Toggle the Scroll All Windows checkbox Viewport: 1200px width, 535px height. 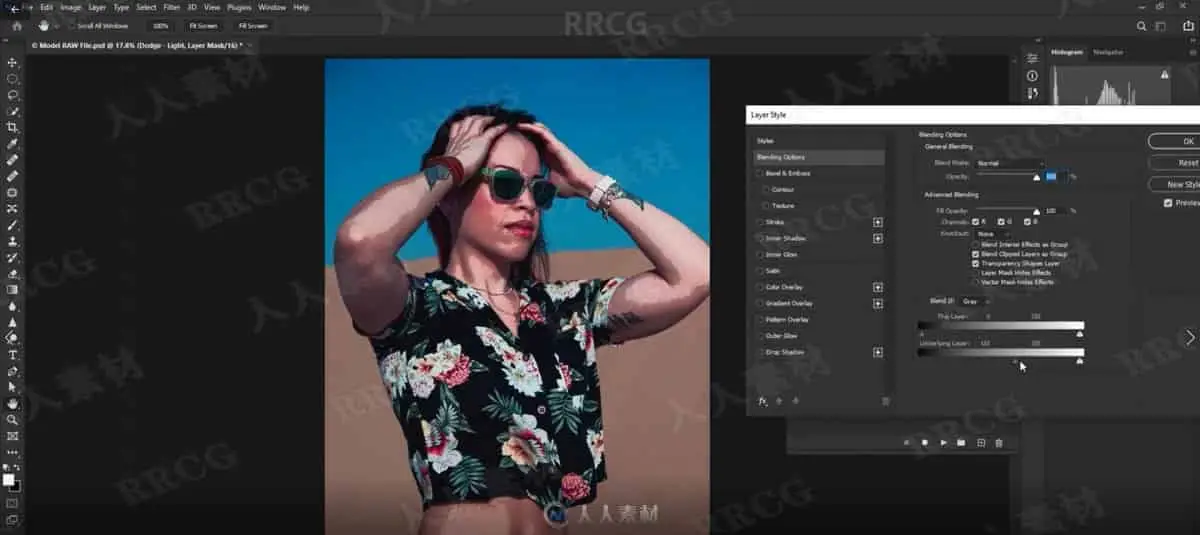pos(73,25)
